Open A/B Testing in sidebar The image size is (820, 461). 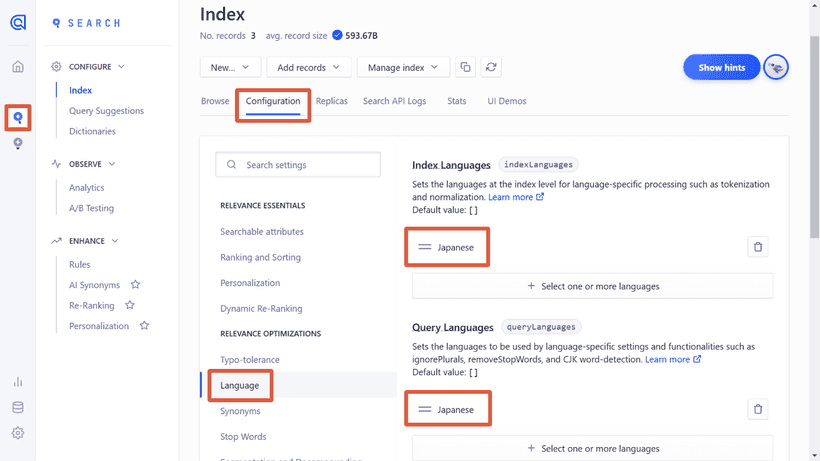[91, 208]
